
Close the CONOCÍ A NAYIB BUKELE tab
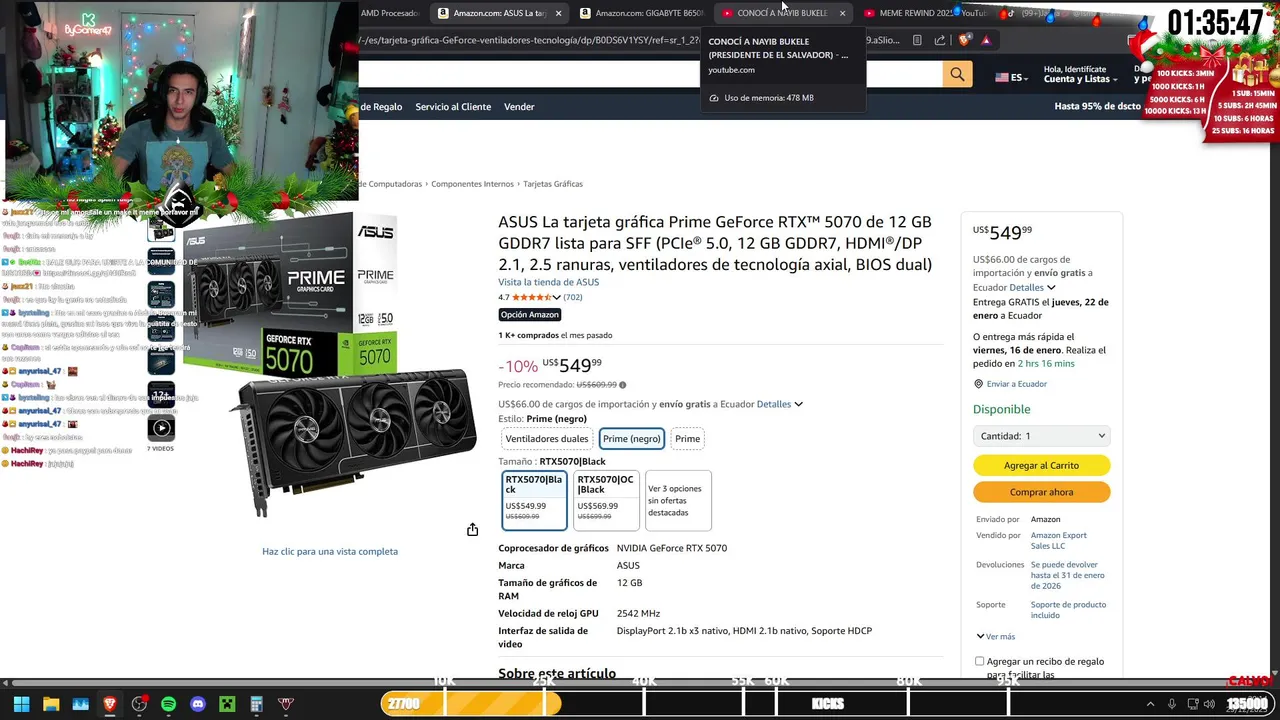[x=842, y=13]
